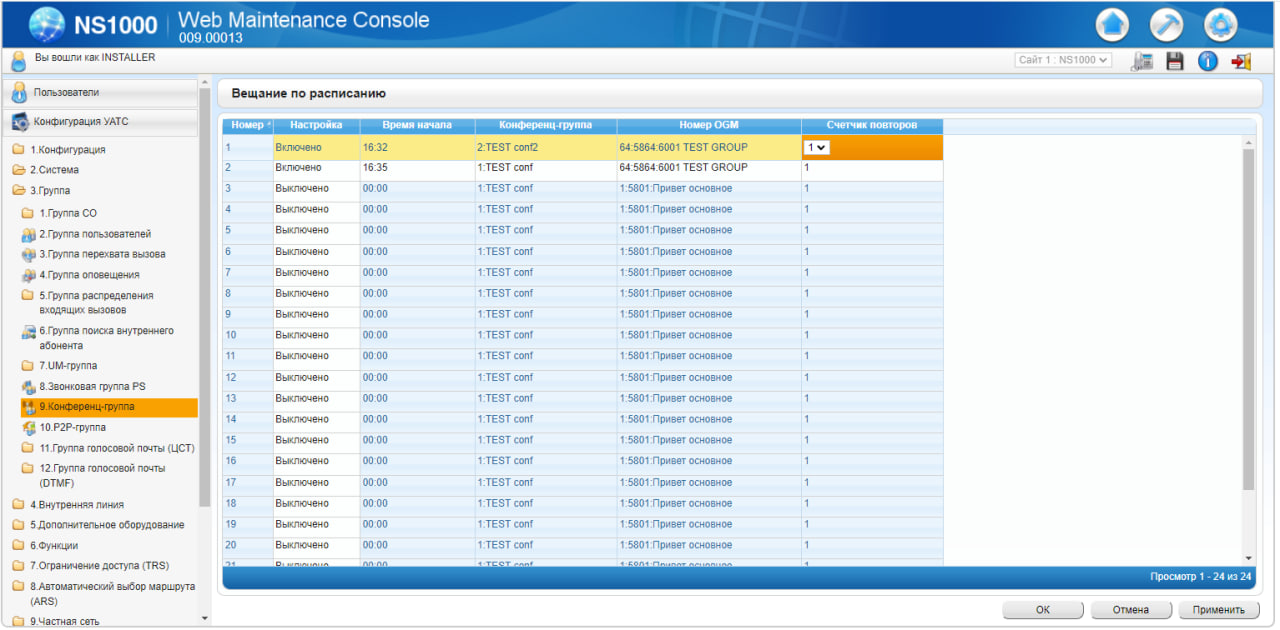Click the ОК button

(1043, 609)
